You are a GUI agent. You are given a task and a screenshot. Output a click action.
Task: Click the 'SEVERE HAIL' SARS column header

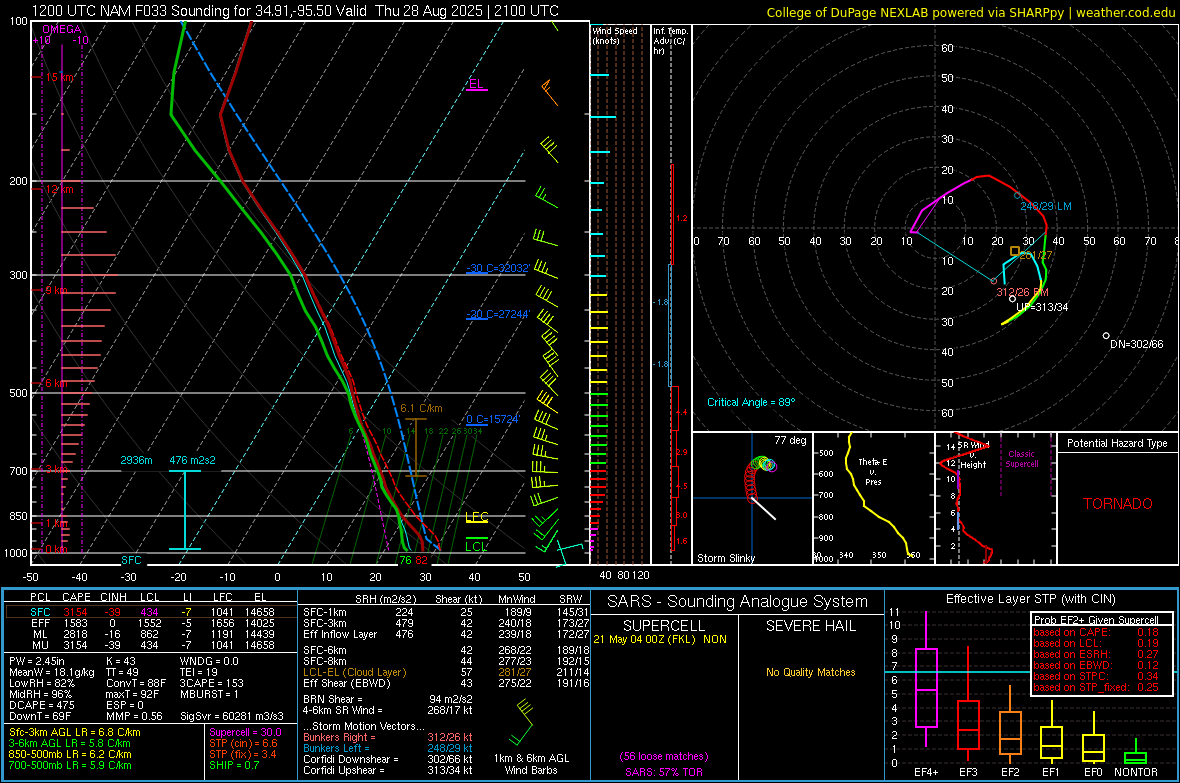(x=810, y=626)
